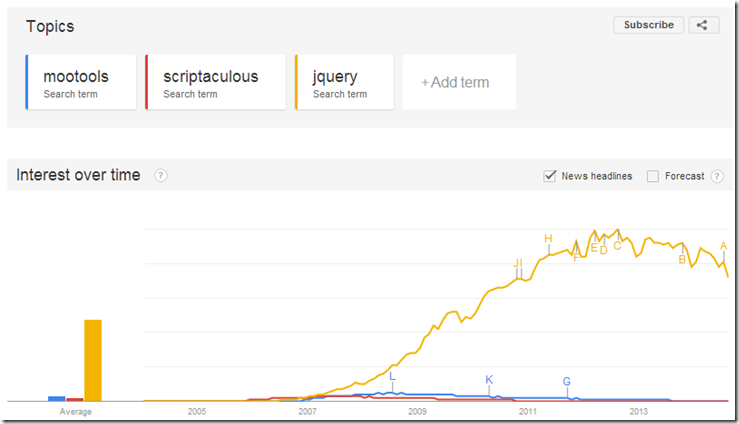The height and width of the screenshot is (424, 739).
Task: Click news headline marker H
Action: [548, 238]
